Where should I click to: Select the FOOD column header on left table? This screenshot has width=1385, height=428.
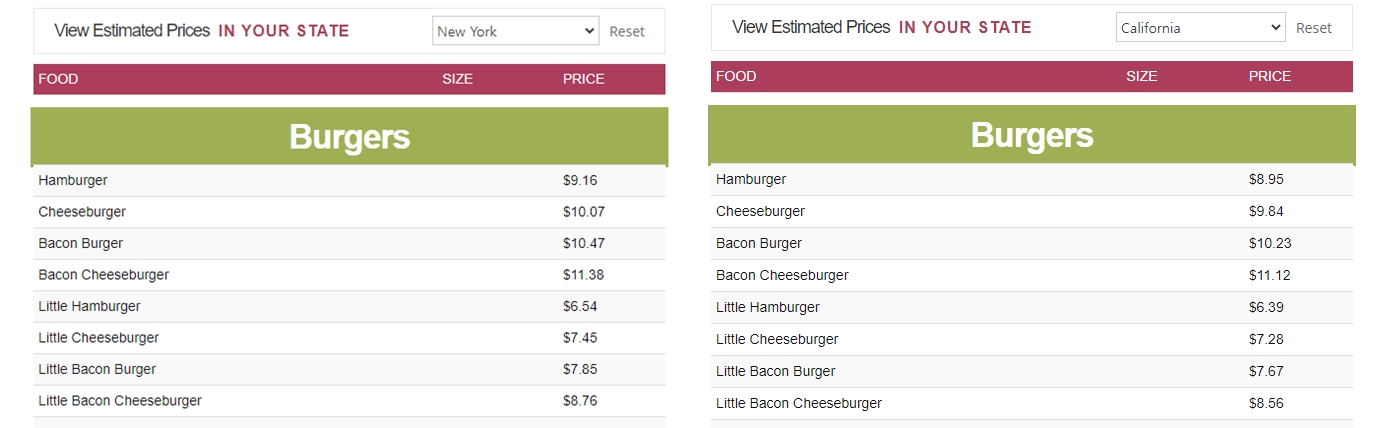(58, 79)
